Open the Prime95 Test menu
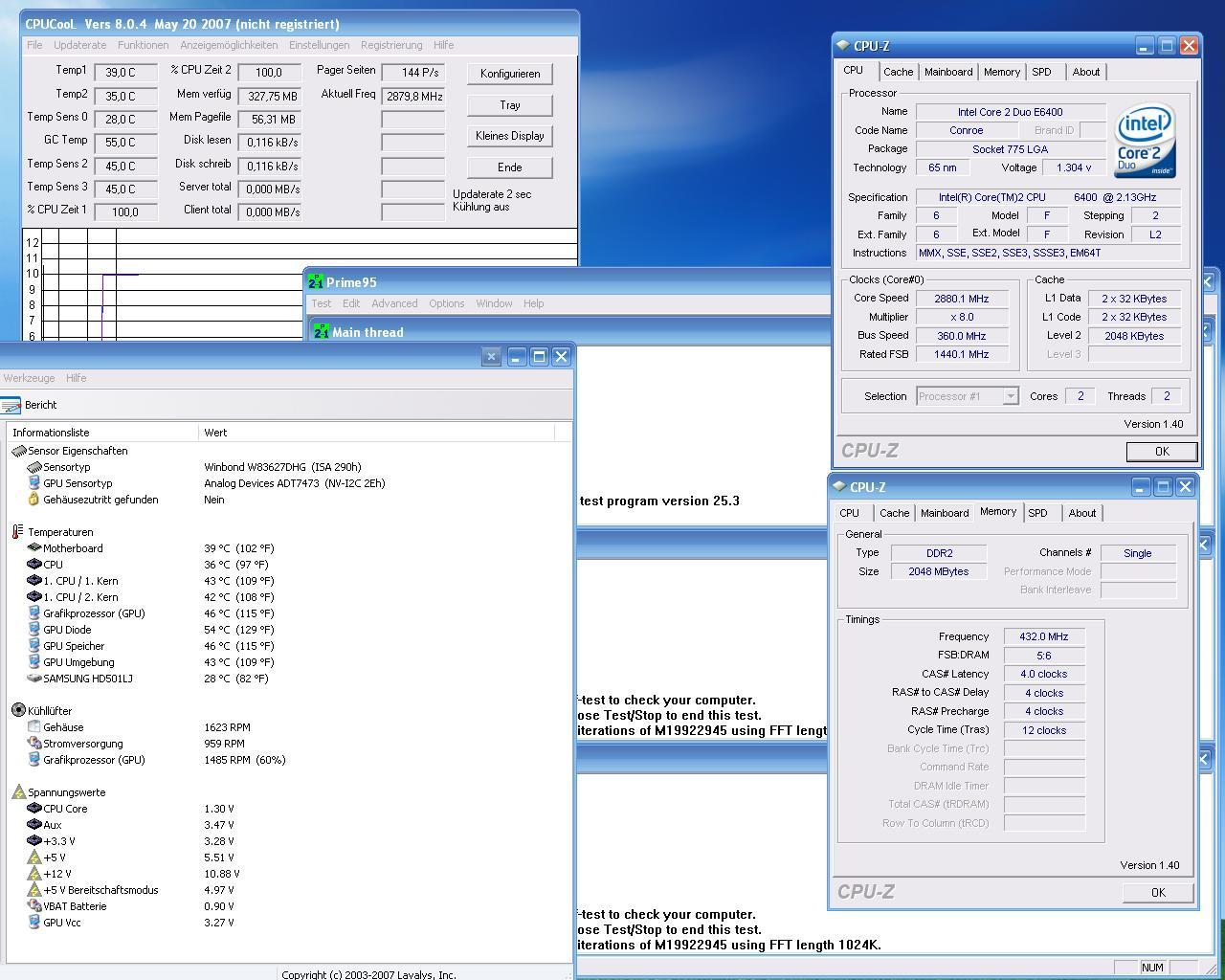 pyautogui.click(x=322, y=303)
